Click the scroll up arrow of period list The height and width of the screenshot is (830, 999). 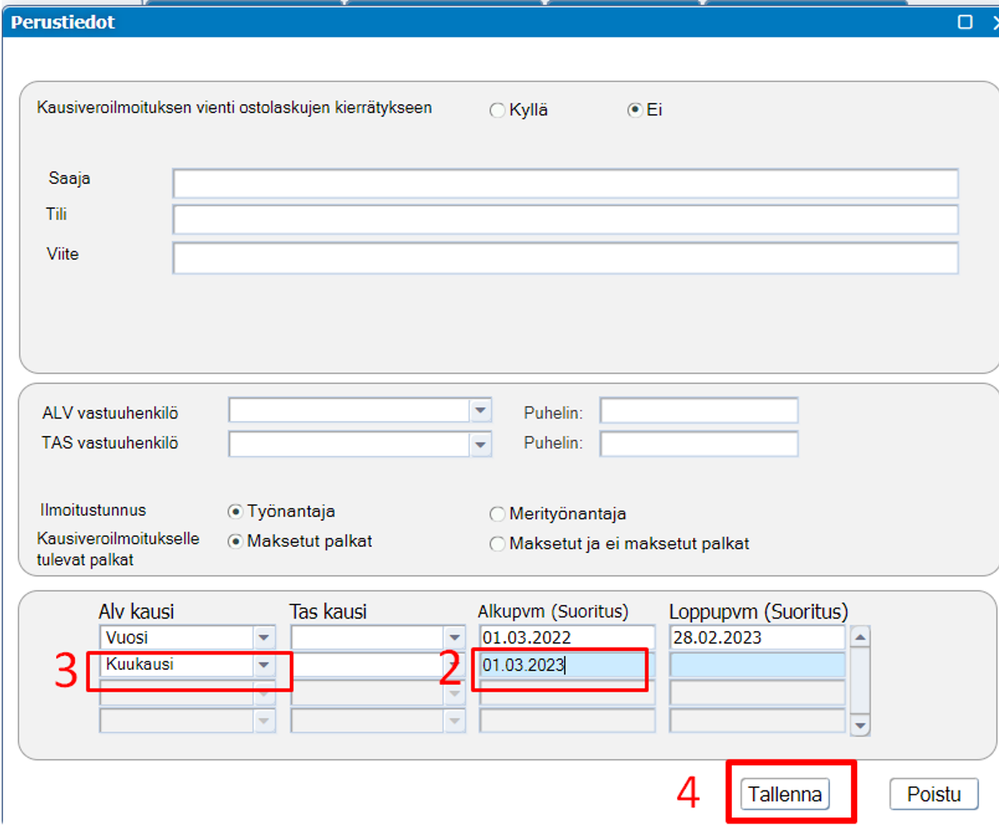click(860, 636)
